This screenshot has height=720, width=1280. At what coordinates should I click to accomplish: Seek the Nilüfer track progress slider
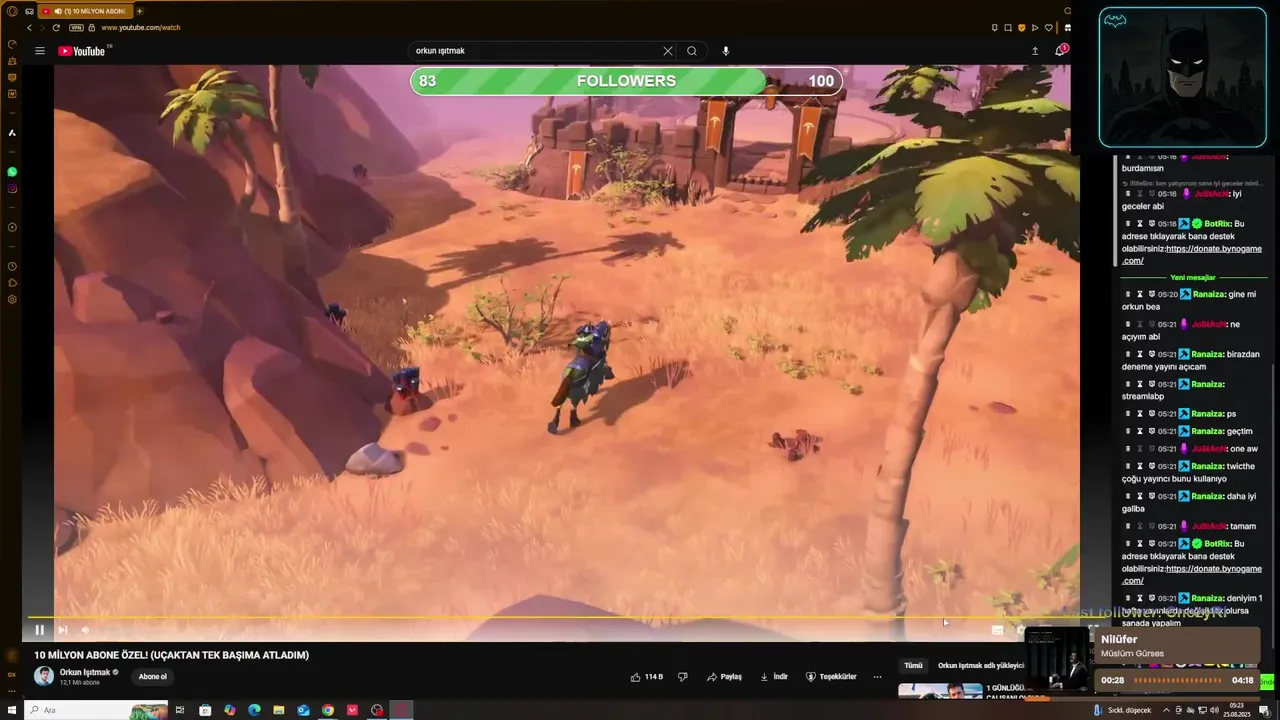[1178, 680]
